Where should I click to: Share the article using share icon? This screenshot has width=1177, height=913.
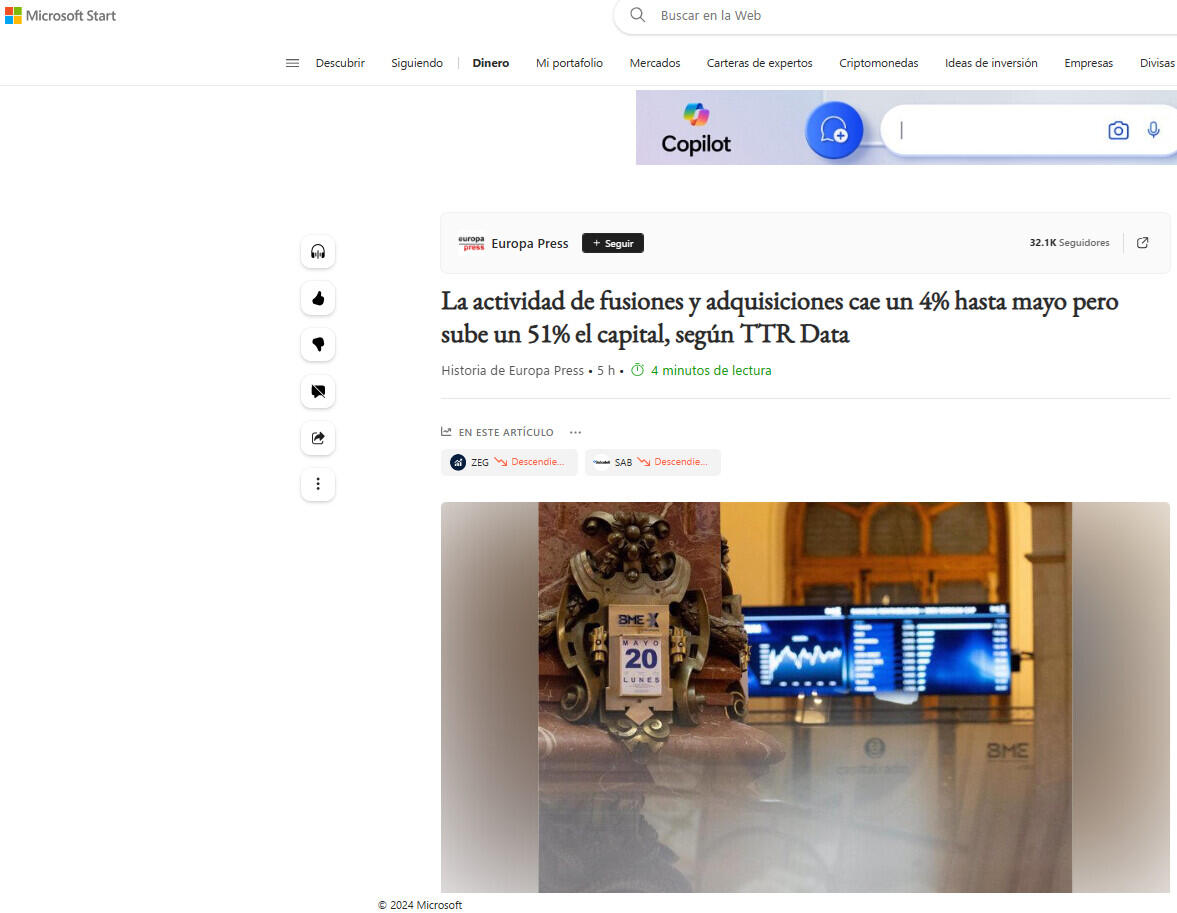pyautogui.click(x=318, y=438)
